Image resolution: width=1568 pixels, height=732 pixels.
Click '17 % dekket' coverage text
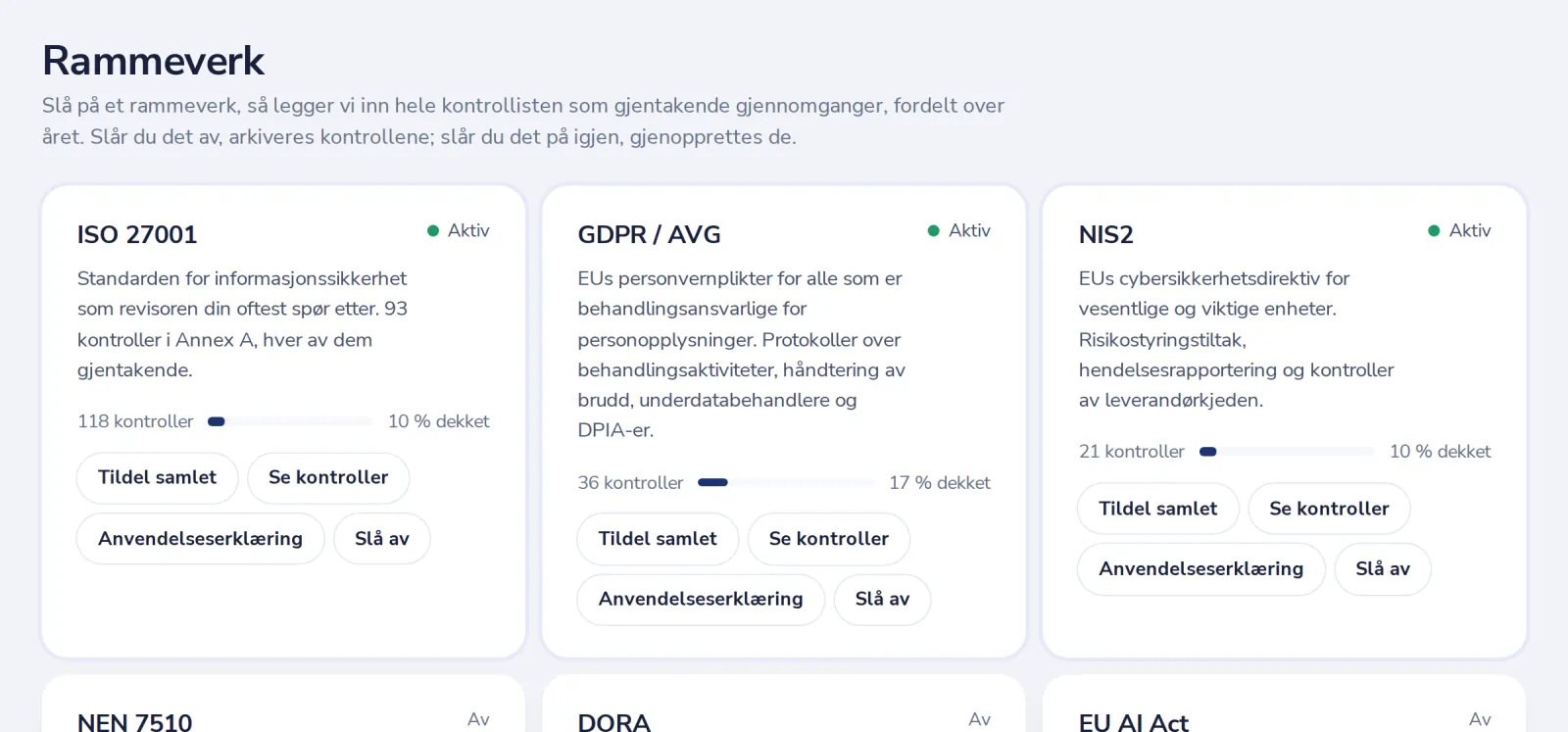940,483
